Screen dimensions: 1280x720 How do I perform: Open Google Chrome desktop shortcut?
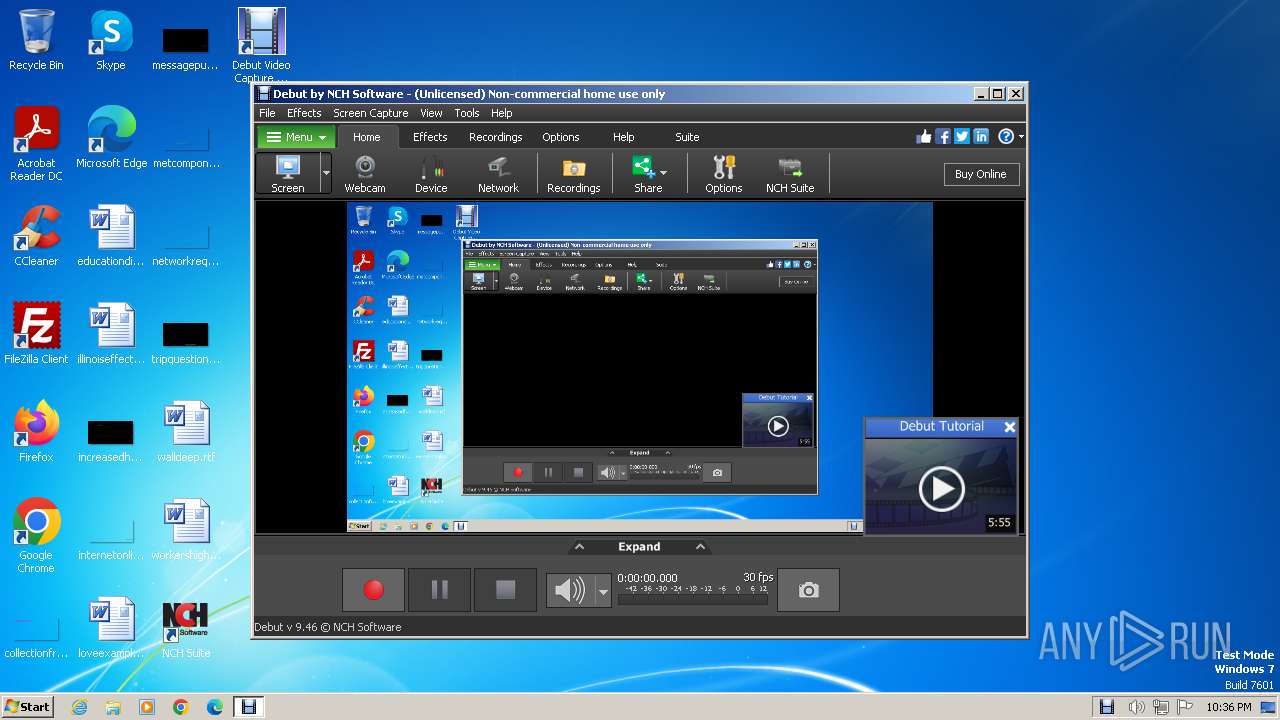[x=36, y=537]
